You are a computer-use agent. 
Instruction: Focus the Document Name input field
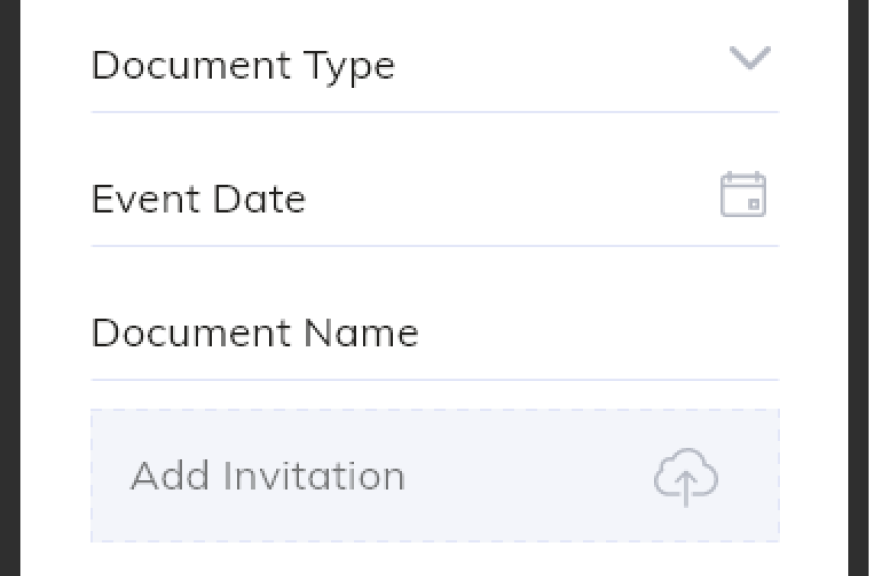coord(435,334)
